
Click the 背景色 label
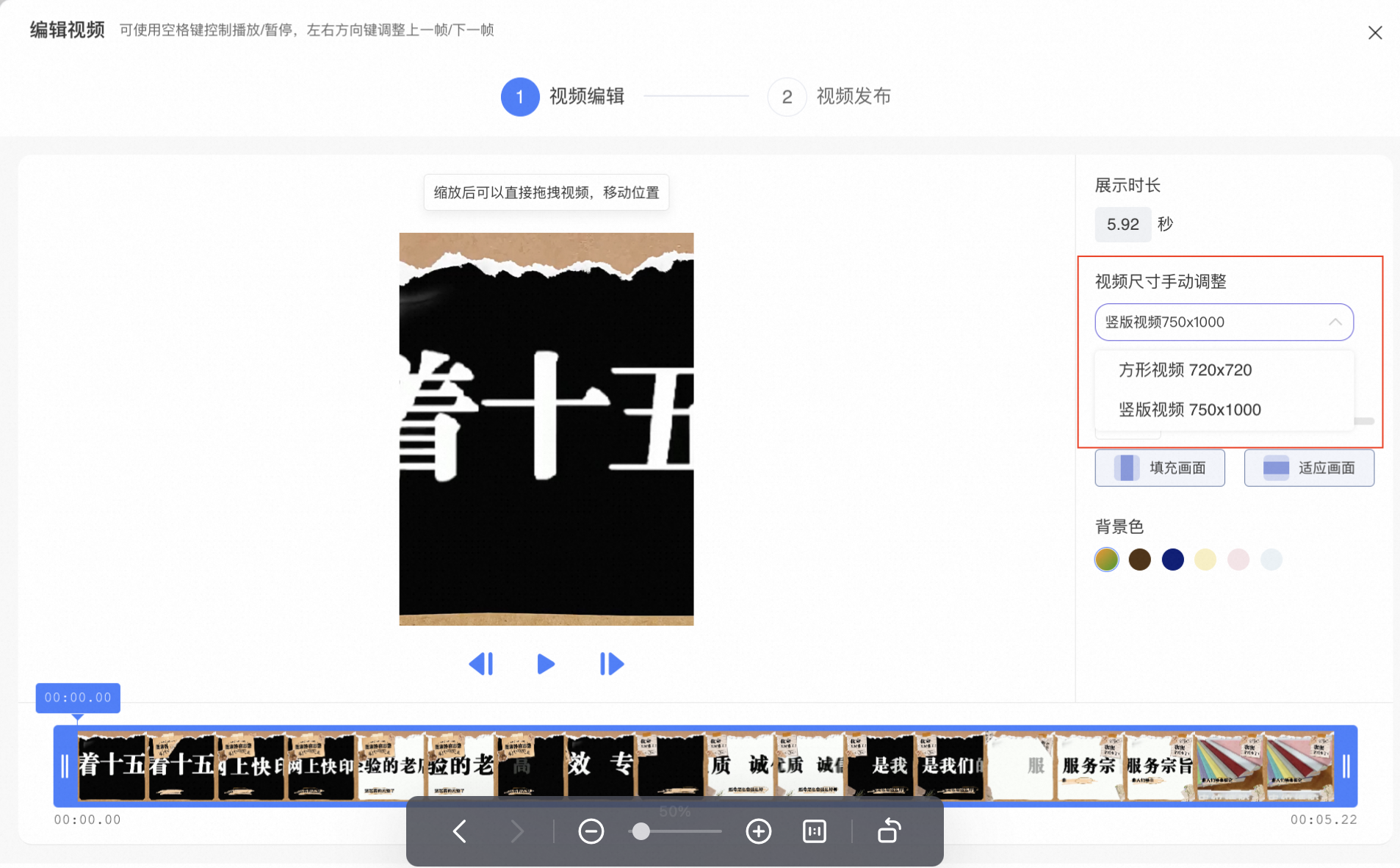pyautogui.click(x=1119, y=527)
